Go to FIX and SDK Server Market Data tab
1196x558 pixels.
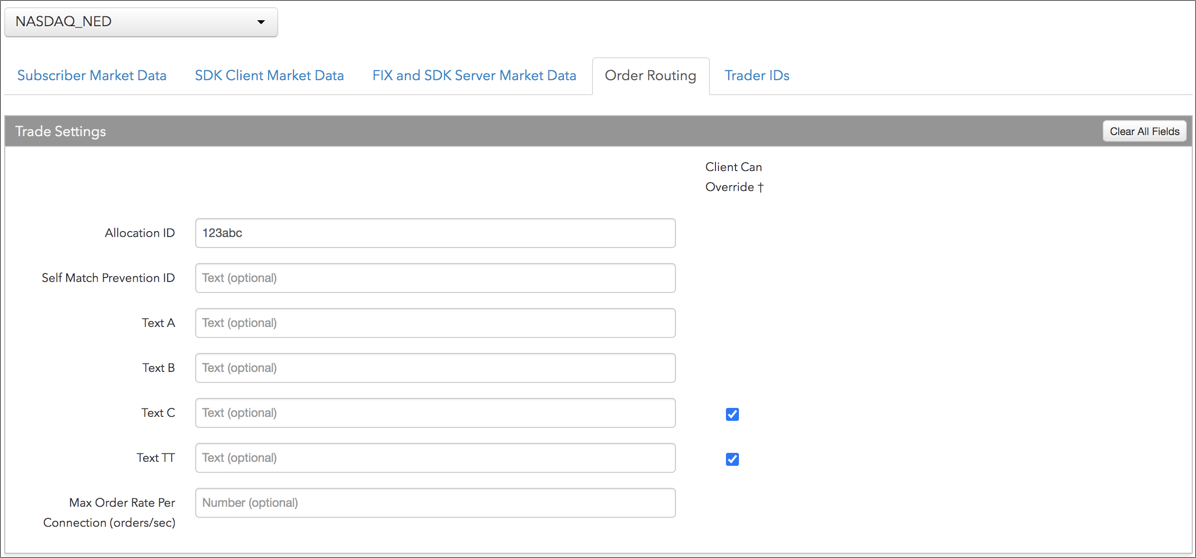point(474,76)
